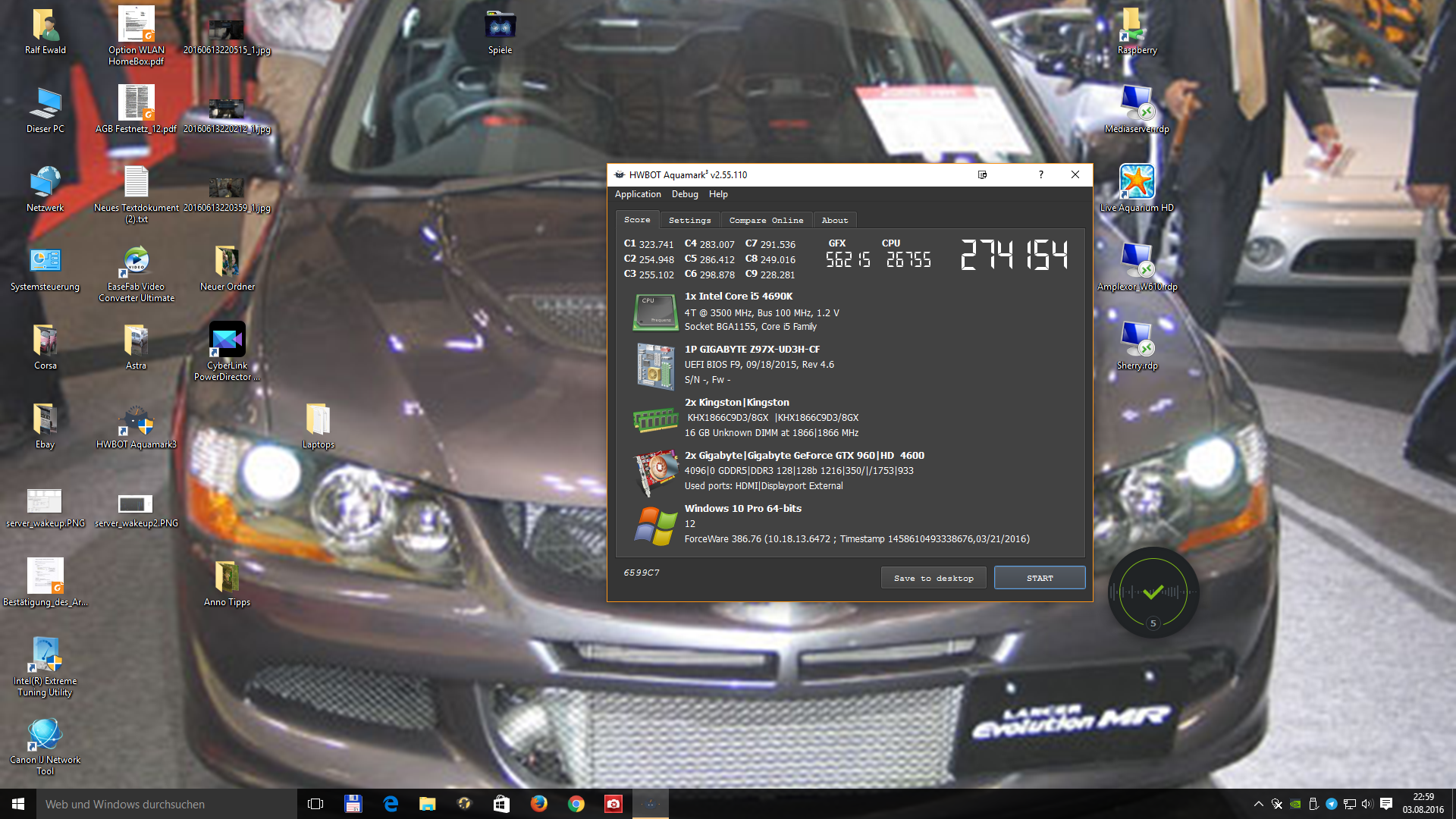
Task: Open the Debug menu
Action: [x=685, y=194]
